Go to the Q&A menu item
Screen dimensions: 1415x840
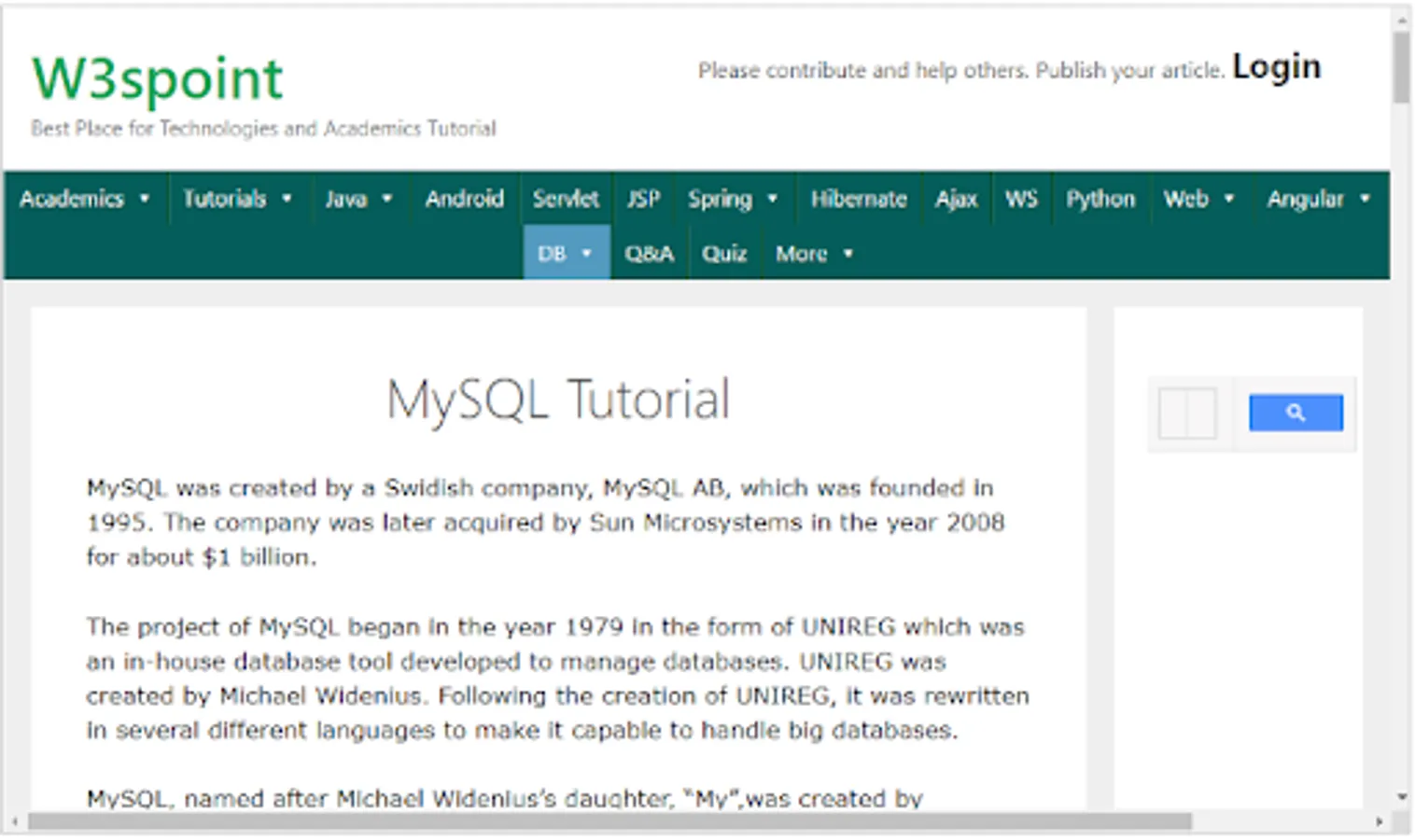[x=650, y=253]
